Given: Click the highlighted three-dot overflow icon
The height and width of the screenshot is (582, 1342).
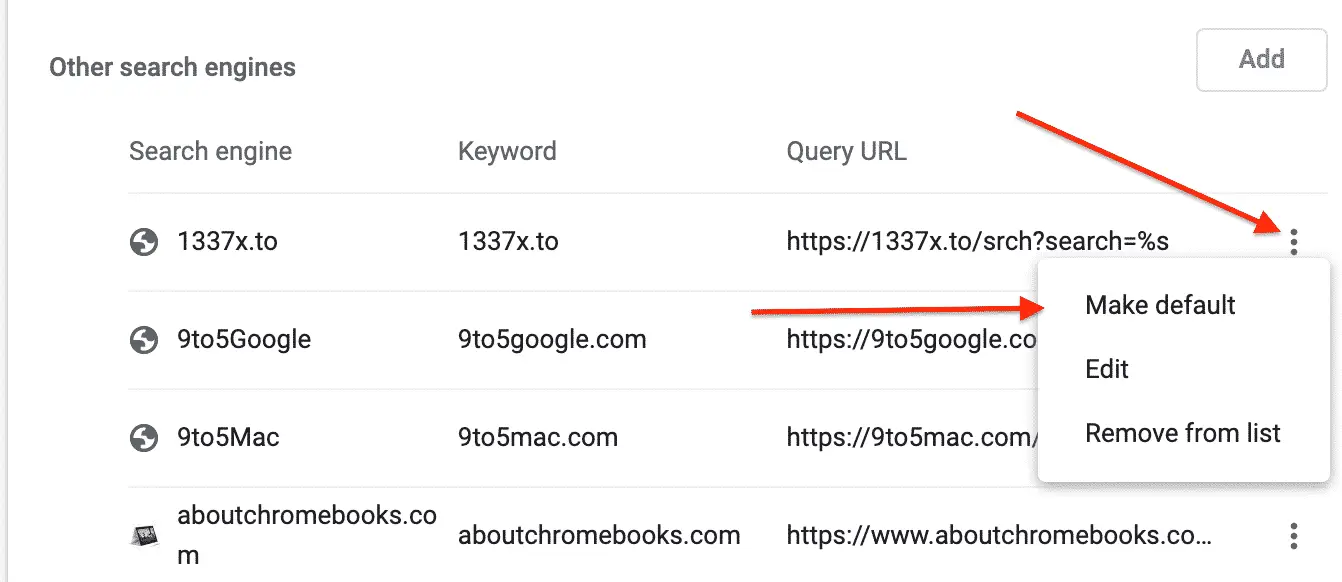Looking at the screenshot, I should (x=1294, y=241).
